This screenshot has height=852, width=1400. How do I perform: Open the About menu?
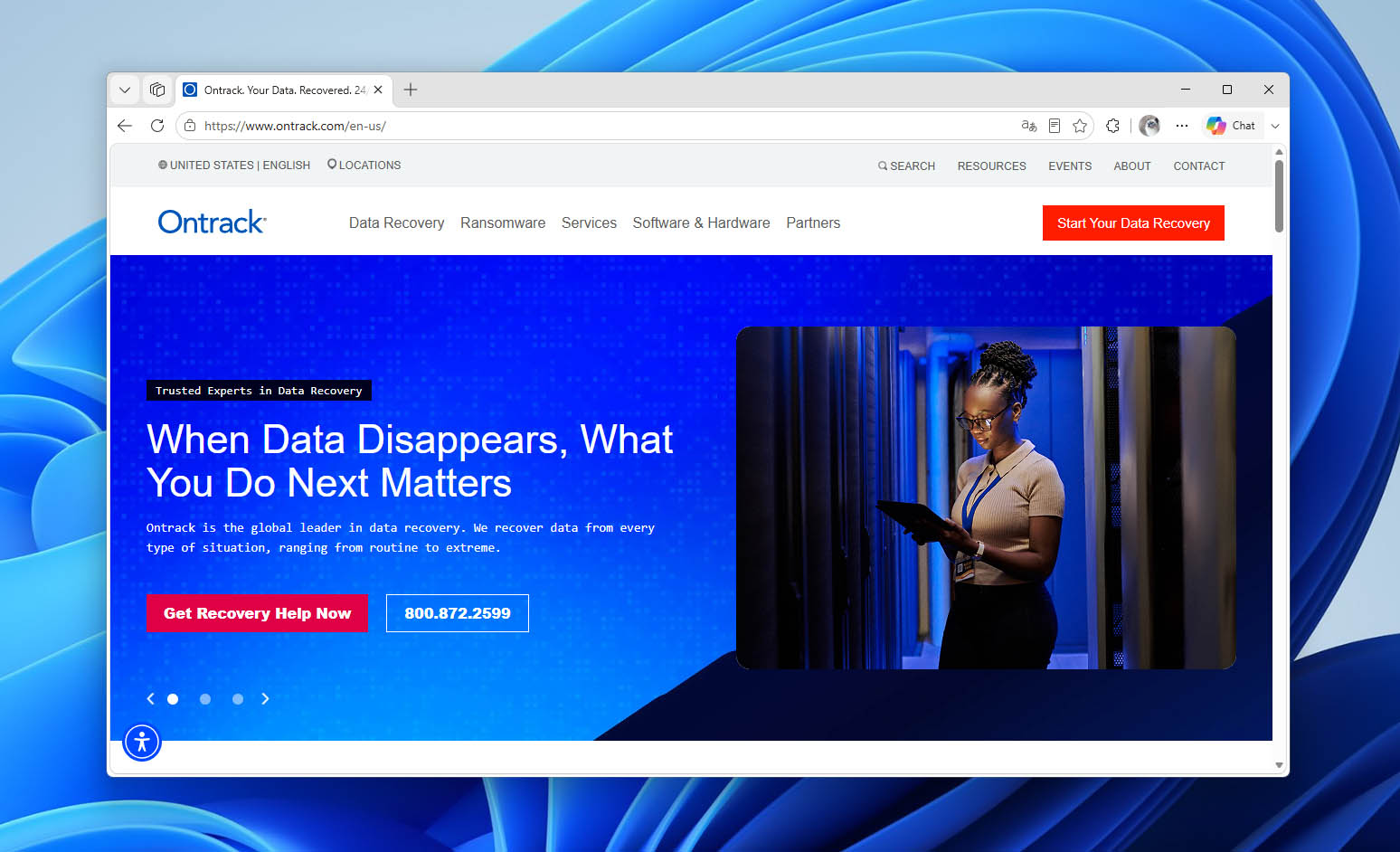point(1132,166)
